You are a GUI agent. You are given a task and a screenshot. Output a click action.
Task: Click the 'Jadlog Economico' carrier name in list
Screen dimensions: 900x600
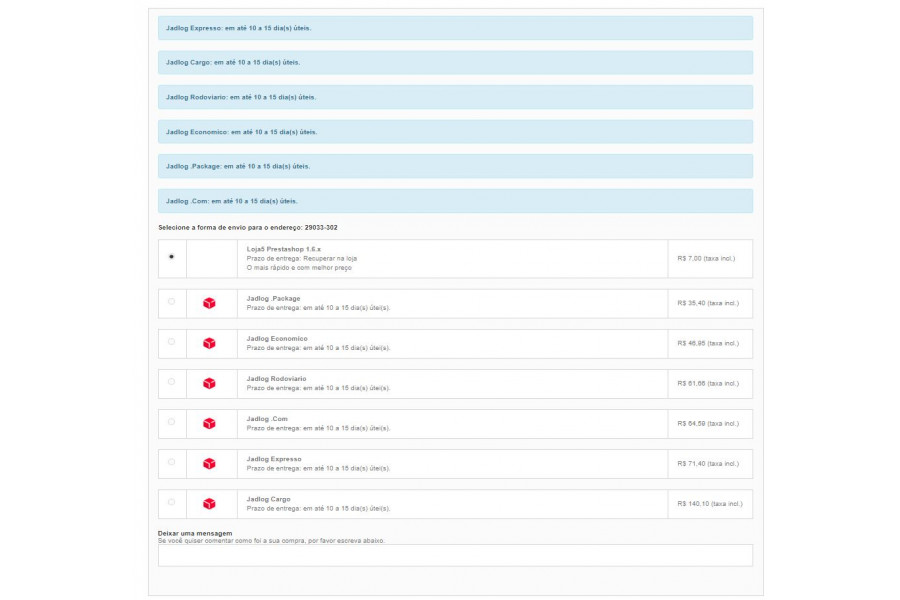pyautogui.click(x=277, y=339)
